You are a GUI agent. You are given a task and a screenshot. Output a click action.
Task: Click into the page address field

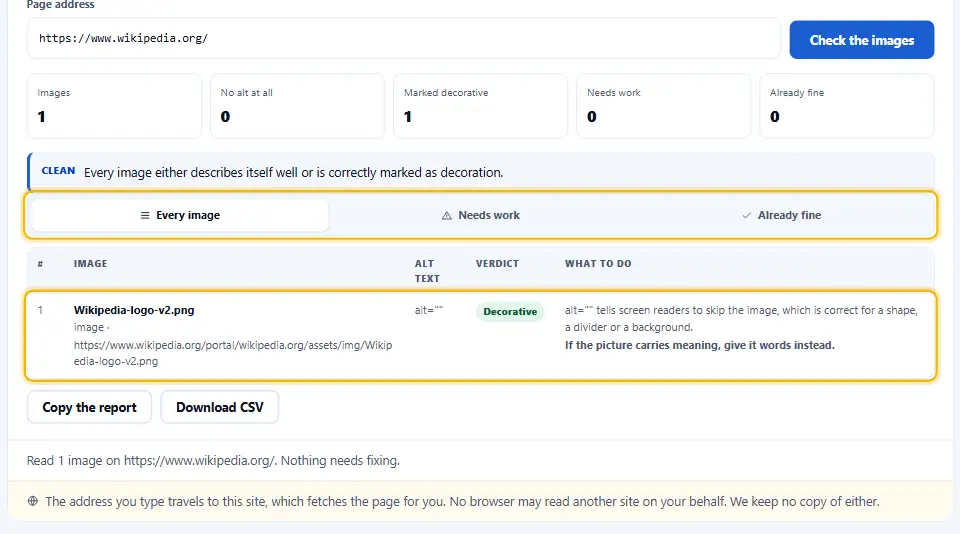click(x=403, y=38)
